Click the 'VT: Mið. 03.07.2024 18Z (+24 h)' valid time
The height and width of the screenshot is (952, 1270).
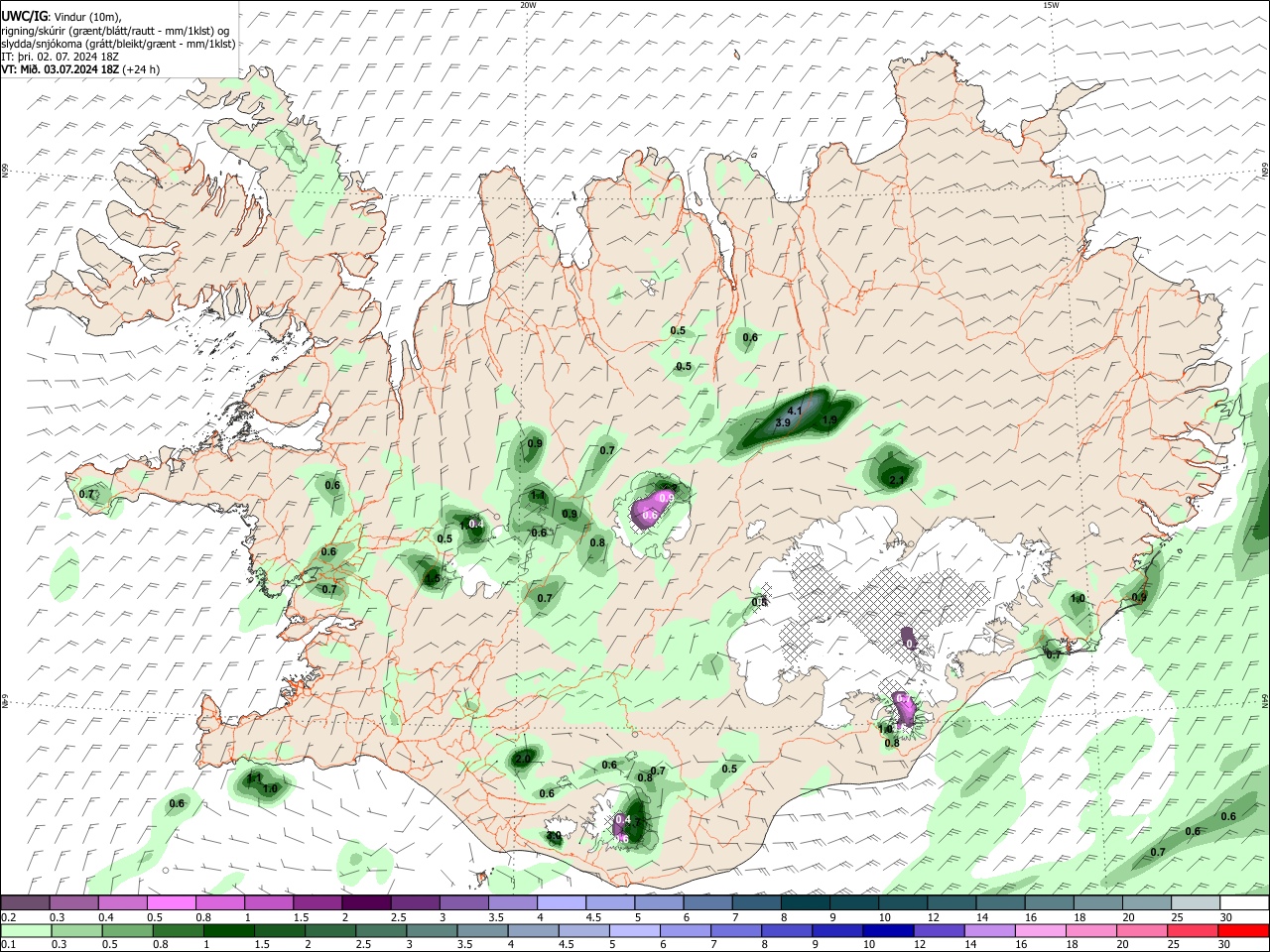pyautogui.click(x=80, y=69)
